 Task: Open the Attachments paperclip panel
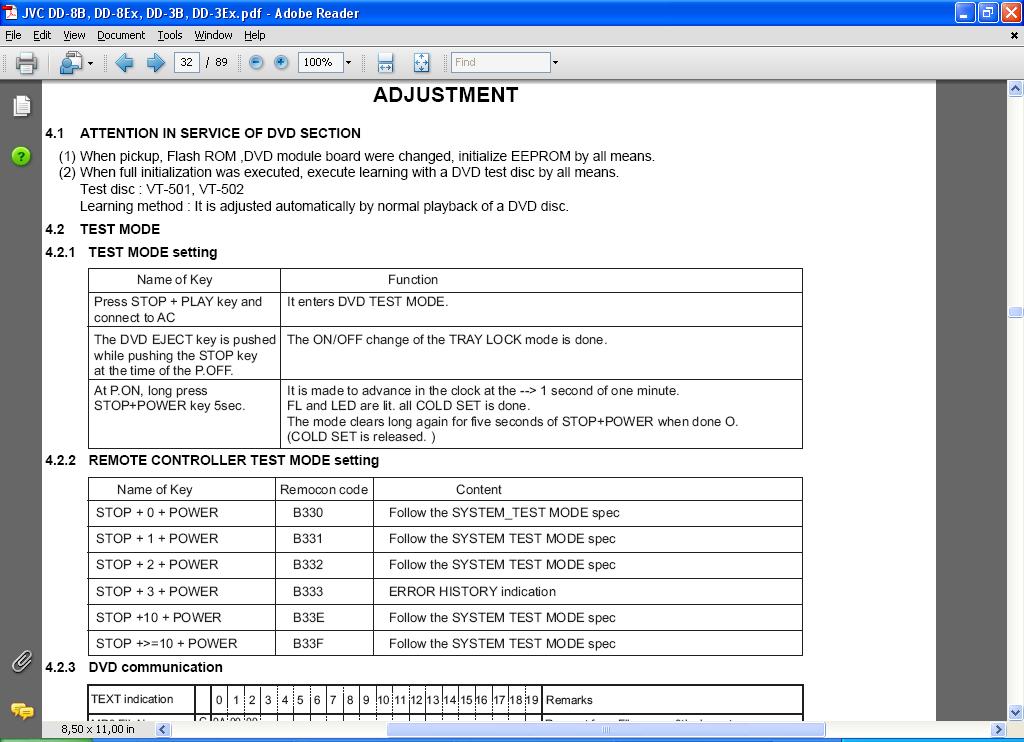pyautogui.click(x=21, y=661)
